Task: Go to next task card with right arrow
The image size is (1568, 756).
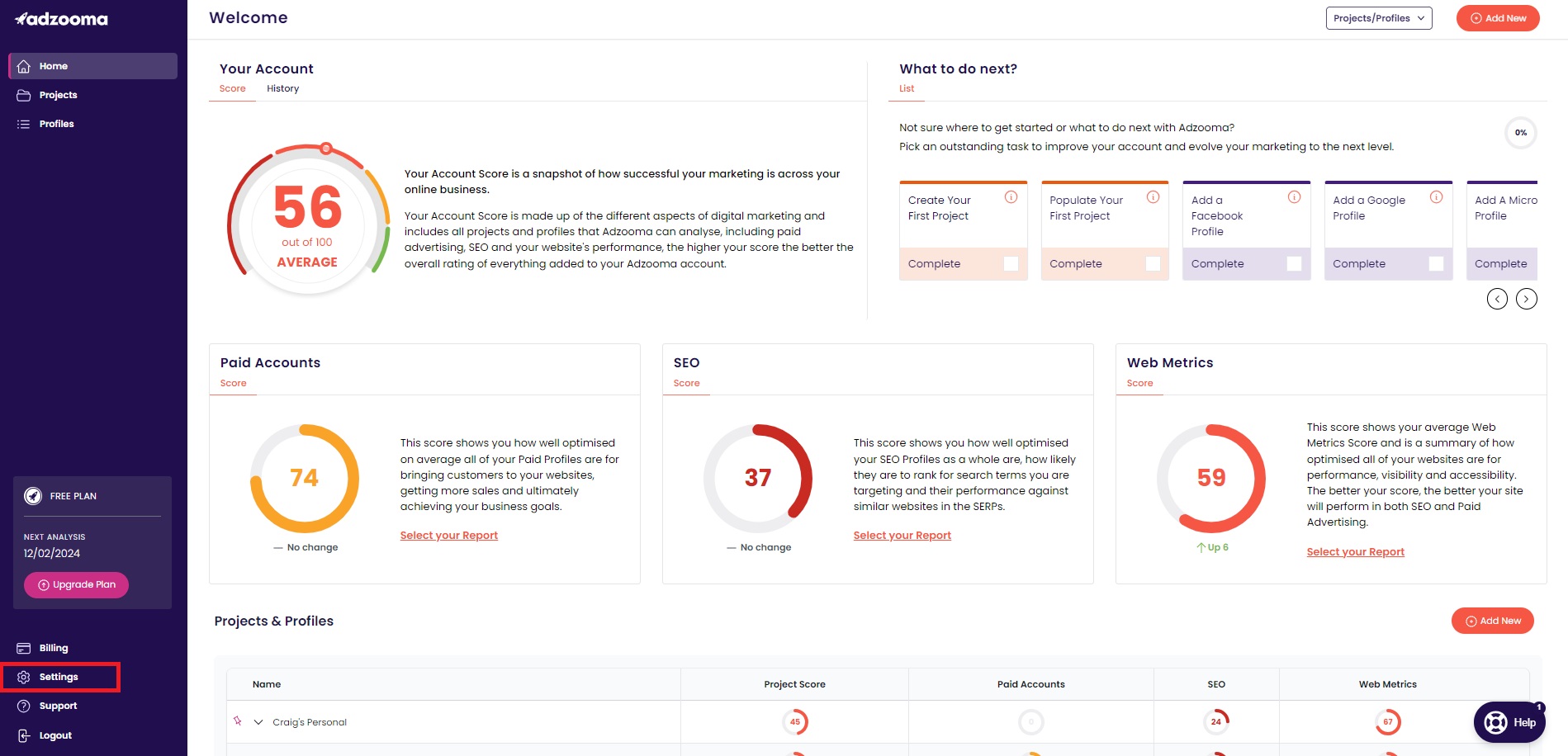Action: 1527,299
